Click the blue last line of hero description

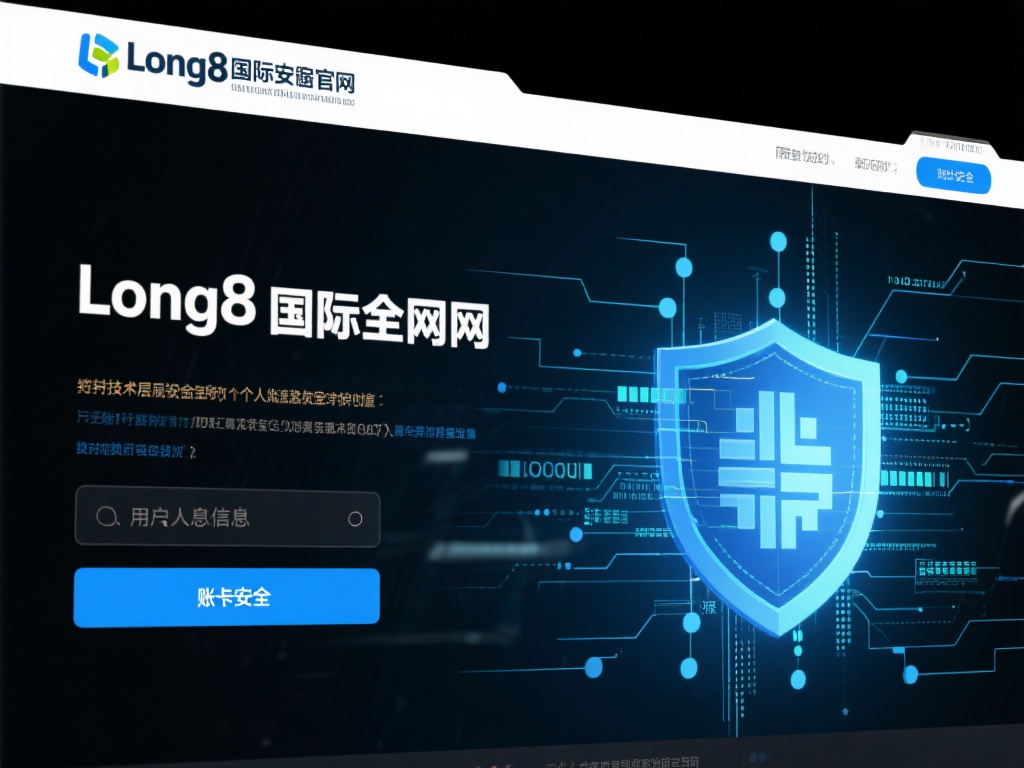(136, 449)
